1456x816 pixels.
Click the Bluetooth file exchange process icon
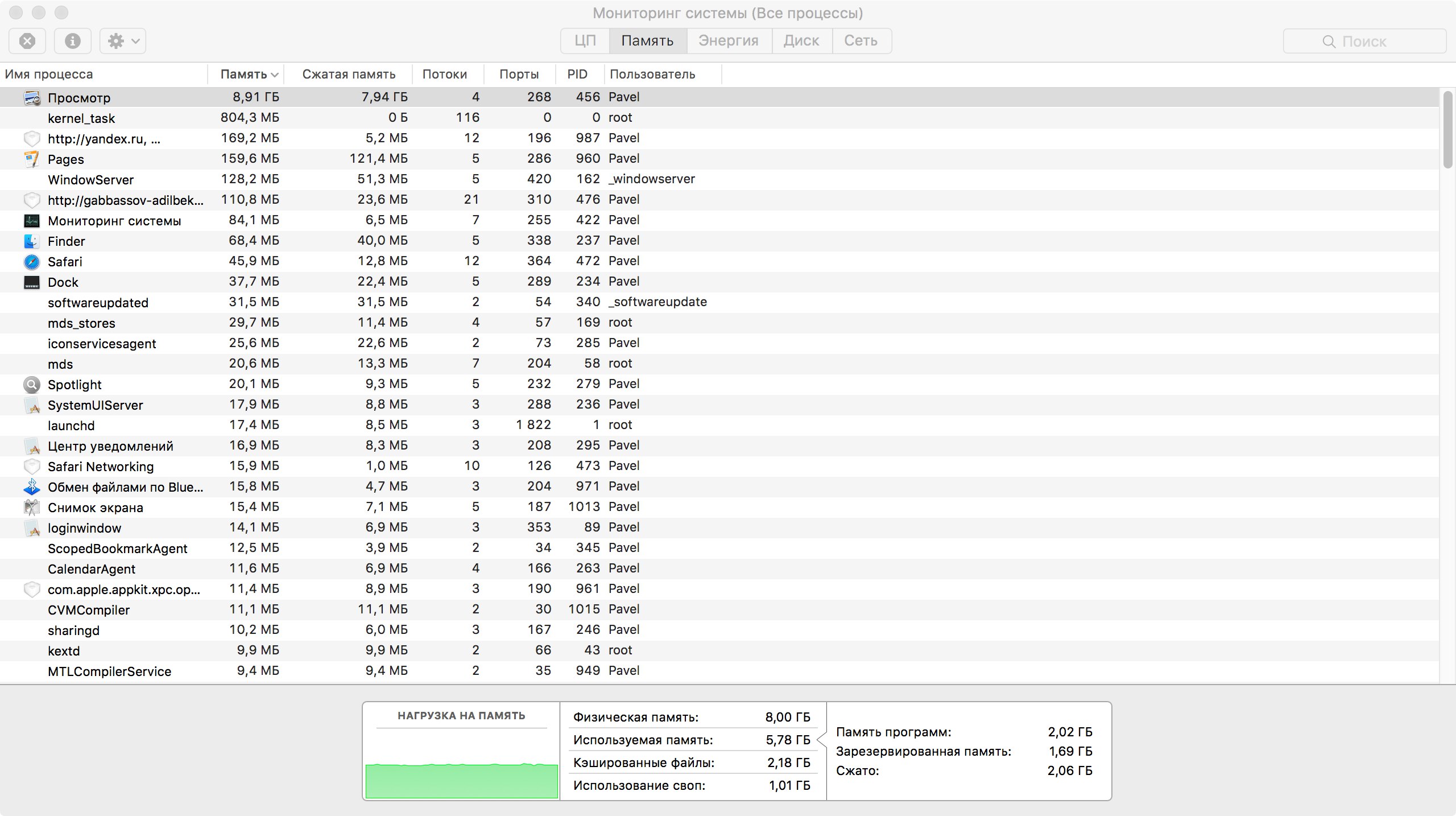[32, 487]
